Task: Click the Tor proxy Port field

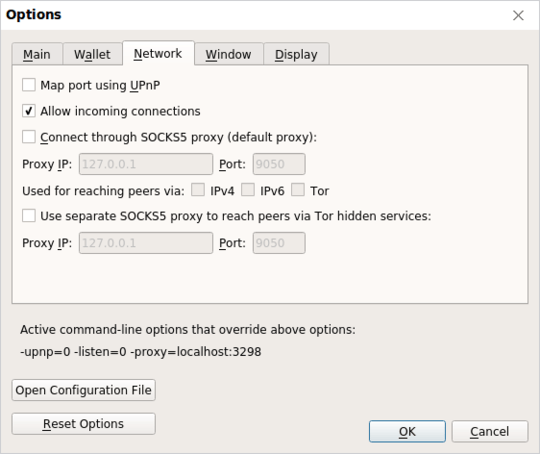Action: click(x=279, y=243)
